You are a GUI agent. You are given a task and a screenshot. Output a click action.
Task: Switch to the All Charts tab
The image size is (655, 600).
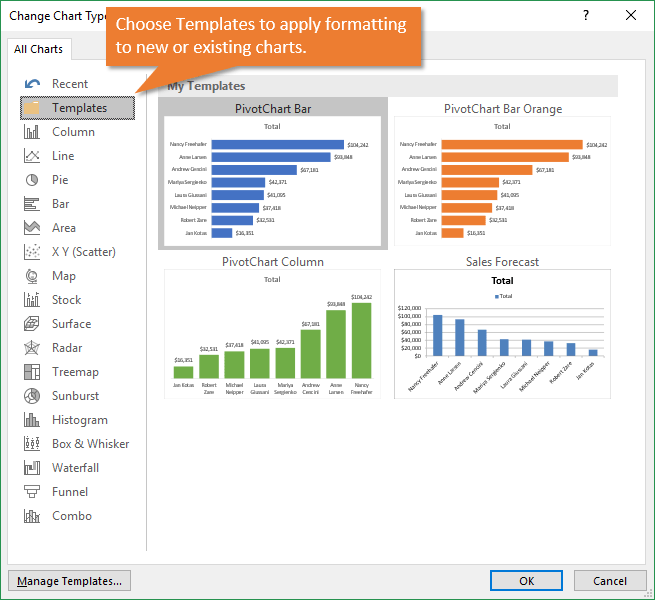tap(38, 49)
